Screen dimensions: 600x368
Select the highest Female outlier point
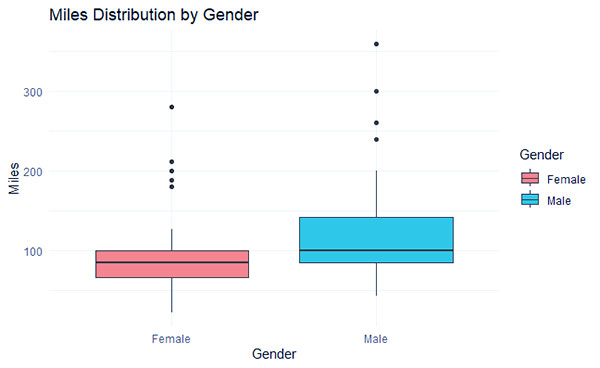(x=172, y=107)
